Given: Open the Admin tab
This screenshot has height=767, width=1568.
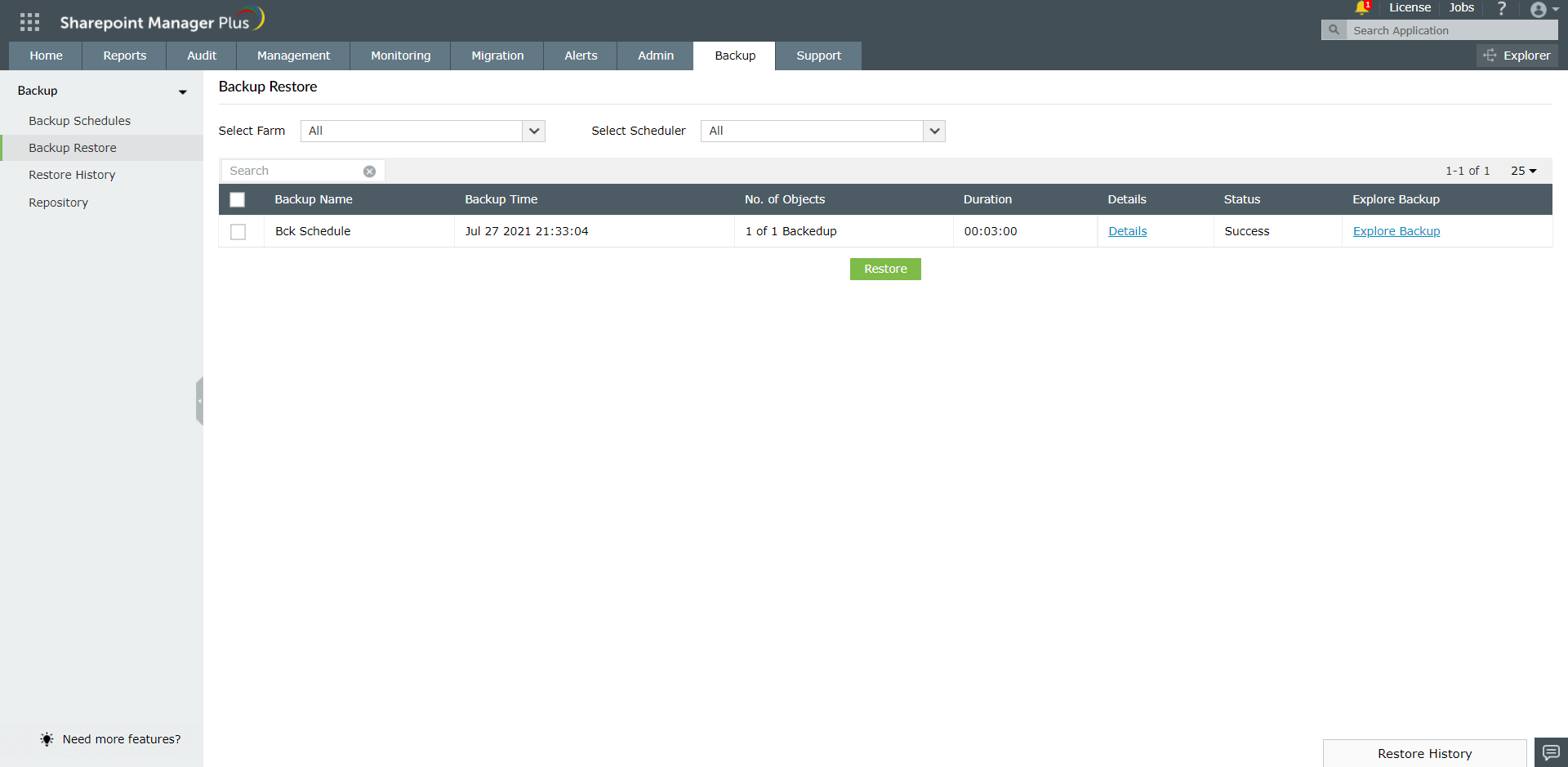Looking at the screenshot, I should 654,56.
